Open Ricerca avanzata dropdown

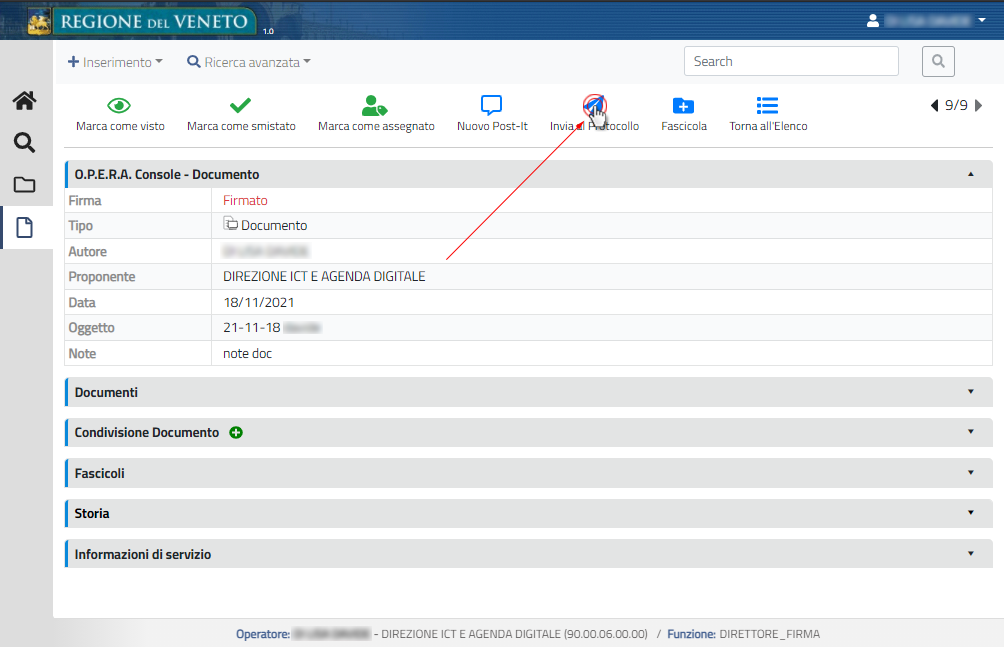(x=249, y=62)
